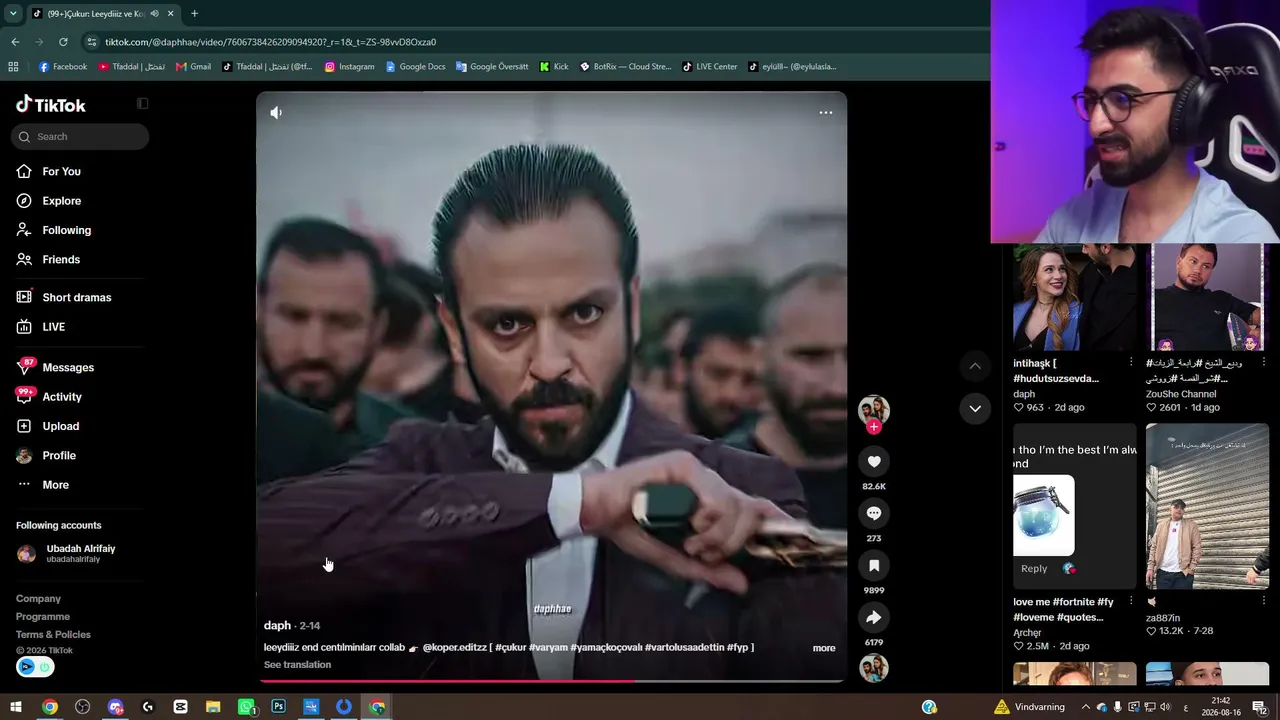
Task: Open WhatsApp from the taskbar
Action: (246, 707)
